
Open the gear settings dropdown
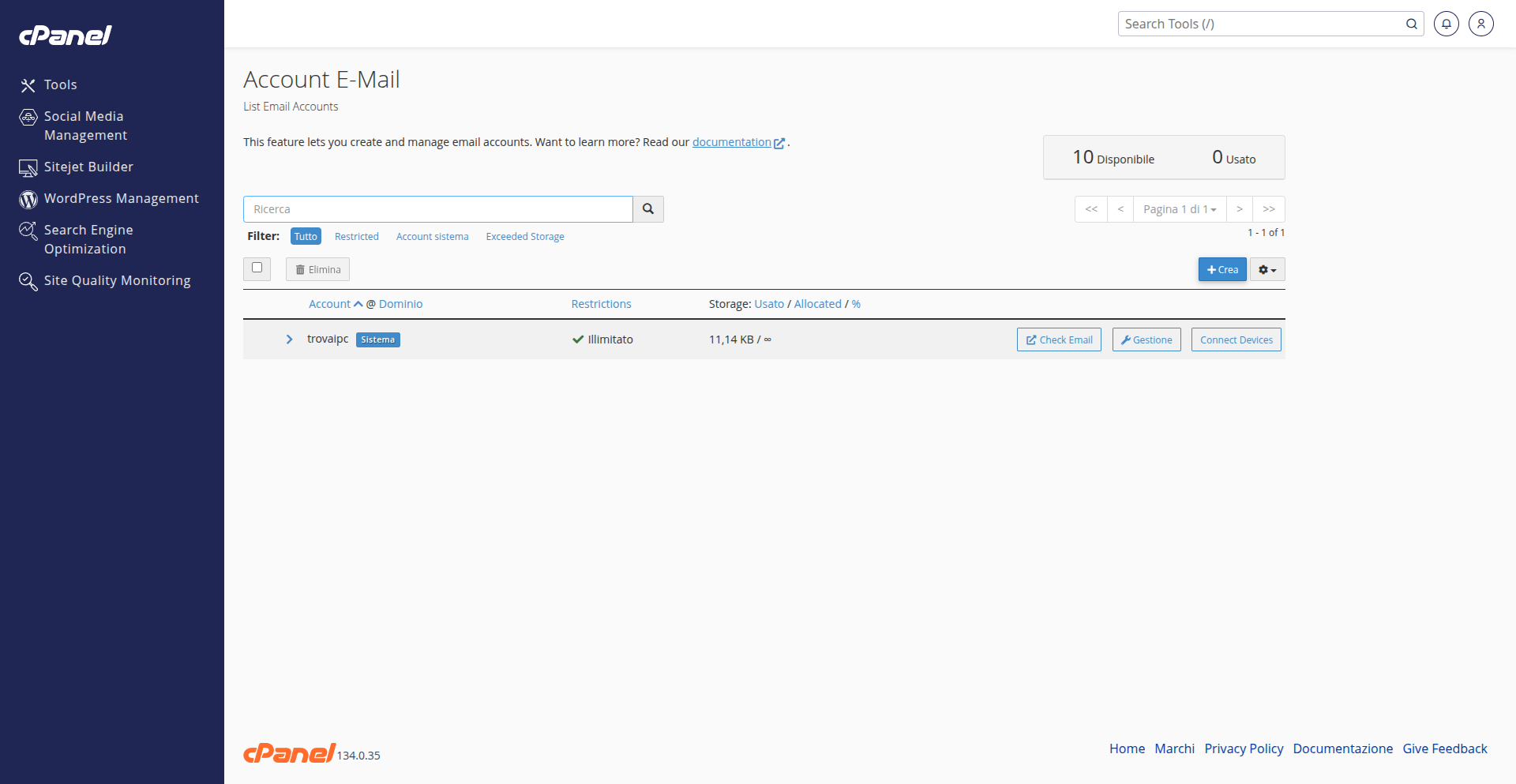[x=1267, y=270]
